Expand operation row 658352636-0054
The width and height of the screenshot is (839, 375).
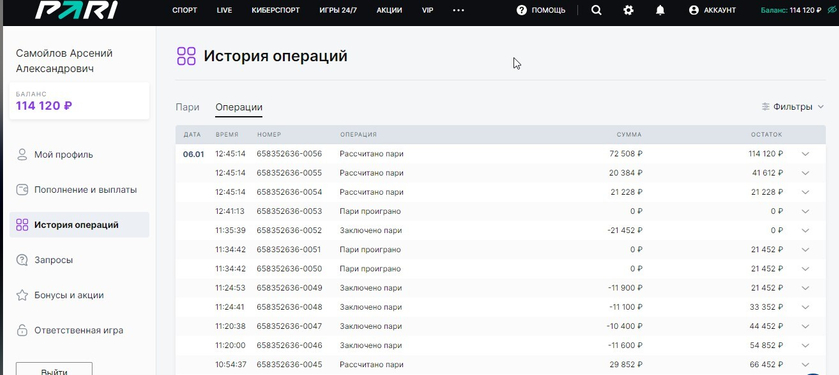805,192
